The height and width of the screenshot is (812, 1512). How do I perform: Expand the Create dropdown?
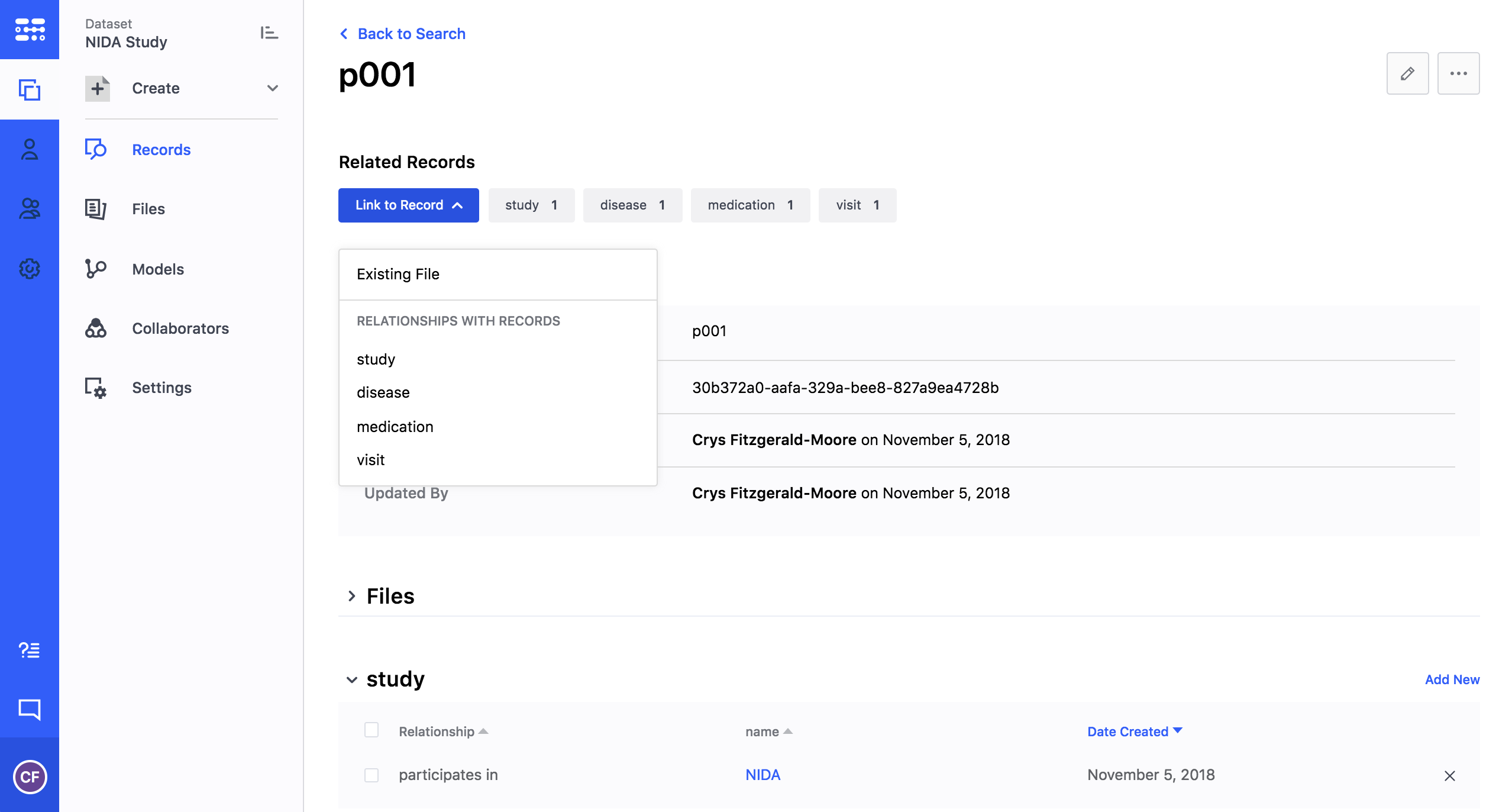tap(272, 88)
